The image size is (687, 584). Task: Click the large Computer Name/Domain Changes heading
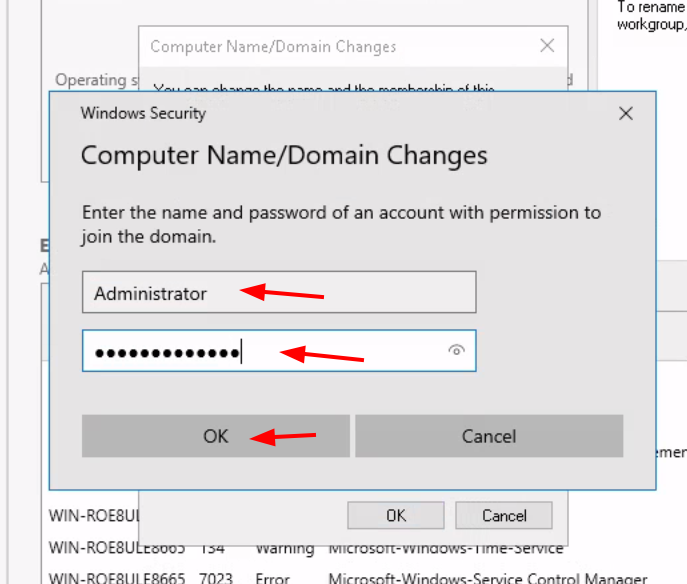284,156
